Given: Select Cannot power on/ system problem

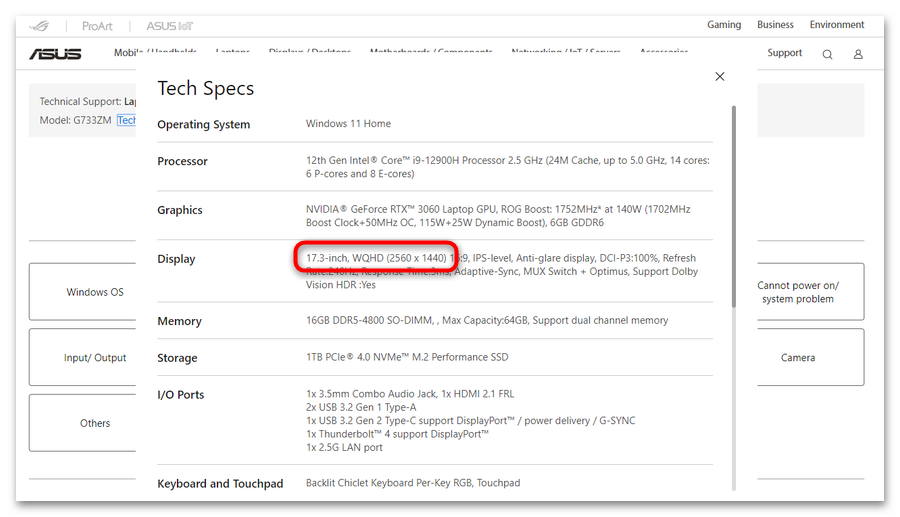Looking at the screenshot, I should coord(810,291).
